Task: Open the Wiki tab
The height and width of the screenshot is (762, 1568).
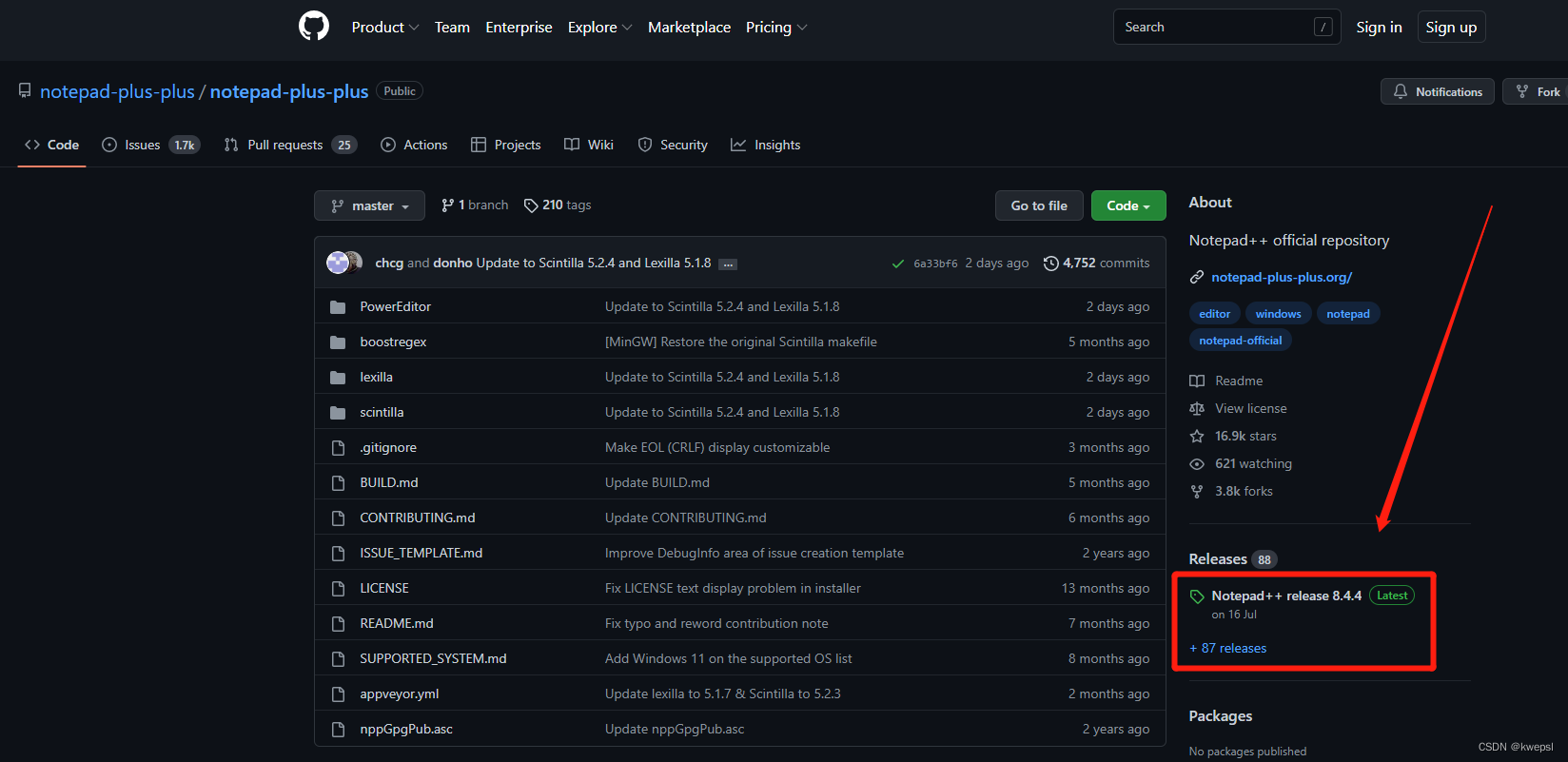Action: point(589,145)
